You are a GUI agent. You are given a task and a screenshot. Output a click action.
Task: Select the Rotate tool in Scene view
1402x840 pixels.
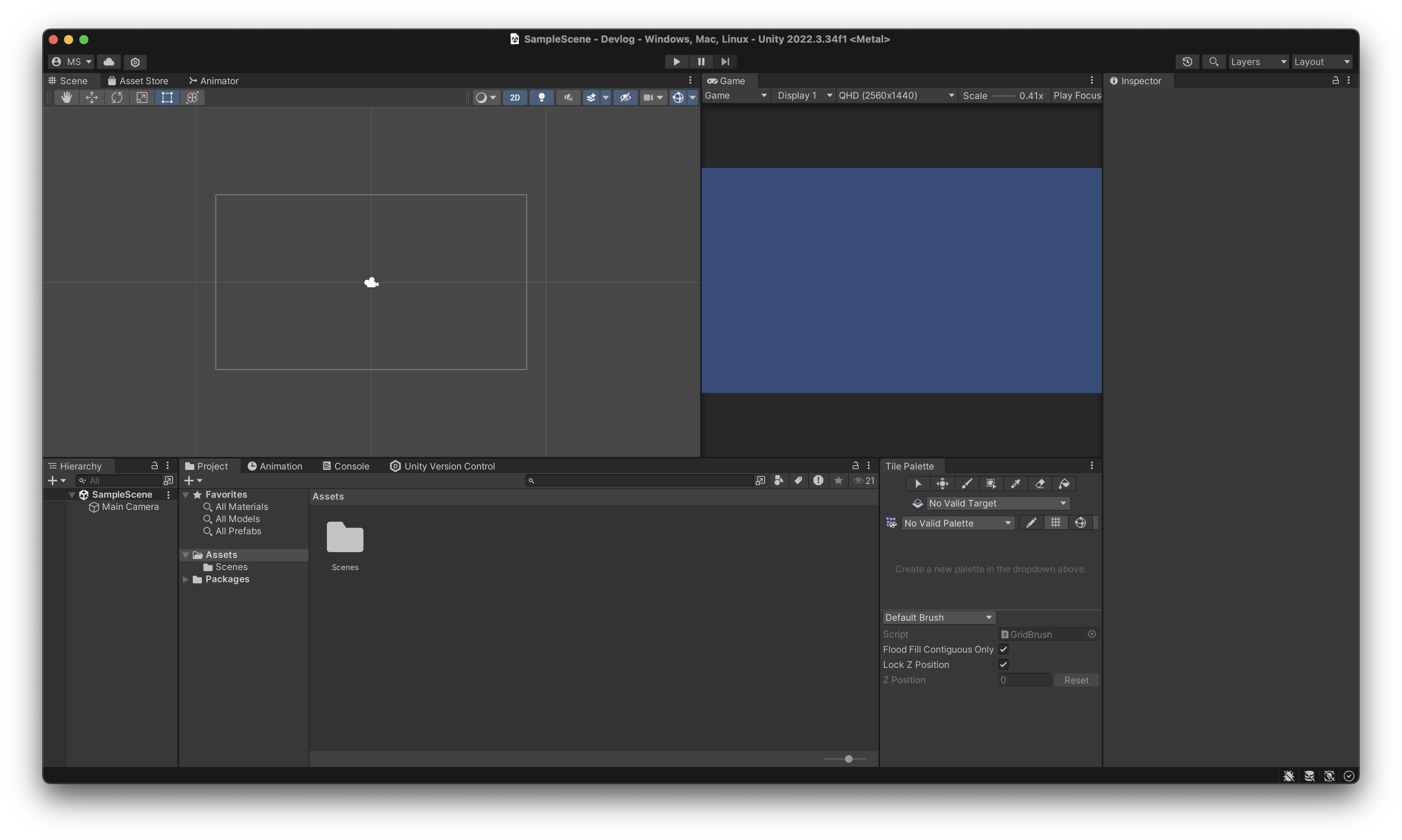[117, 97]
